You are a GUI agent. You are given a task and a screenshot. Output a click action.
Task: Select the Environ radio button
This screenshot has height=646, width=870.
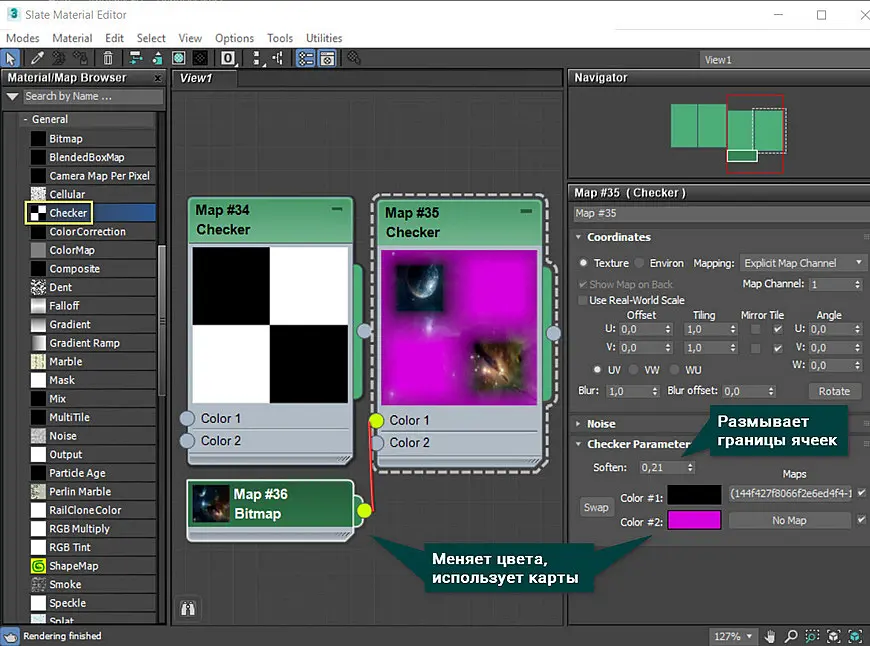[x=640, y=263]
